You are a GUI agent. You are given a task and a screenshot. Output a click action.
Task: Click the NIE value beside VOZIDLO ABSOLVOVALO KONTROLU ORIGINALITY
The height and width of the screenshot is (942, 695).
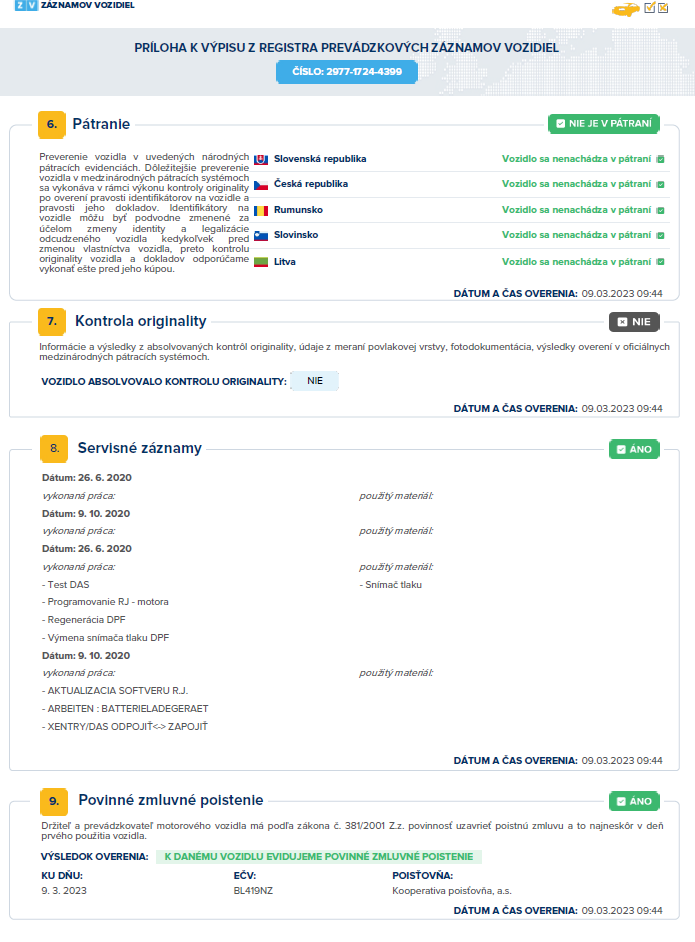pos(315,381)
